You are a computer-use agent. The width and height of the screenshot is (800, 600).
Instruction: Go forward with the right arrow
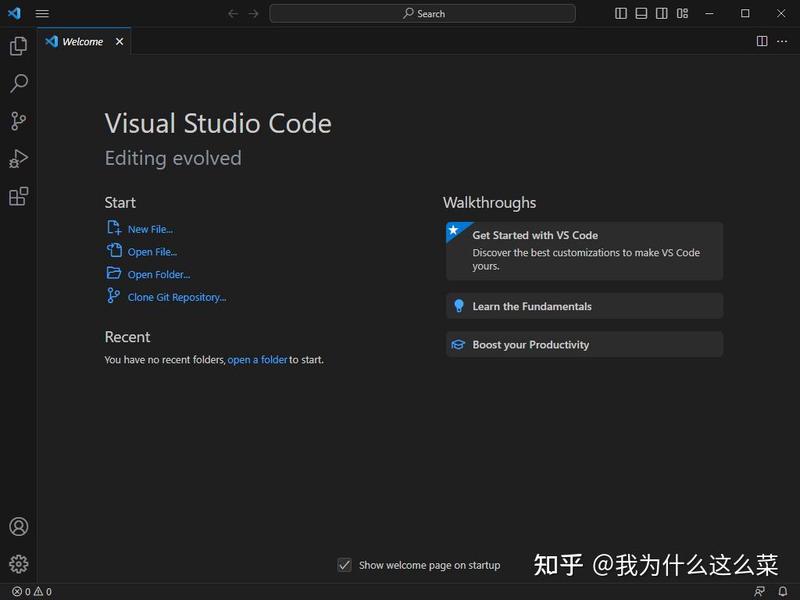click(x=254, y=14)
